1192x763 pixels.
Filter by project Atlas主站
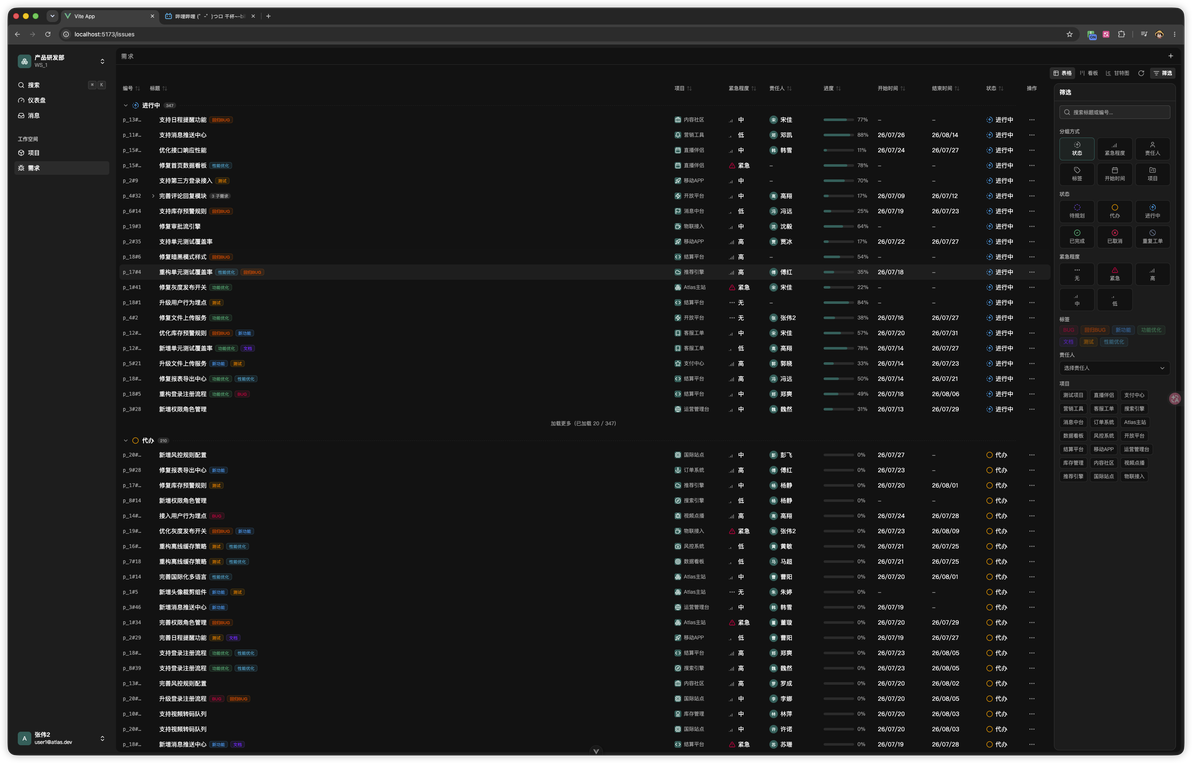(x=1134, y=423)
